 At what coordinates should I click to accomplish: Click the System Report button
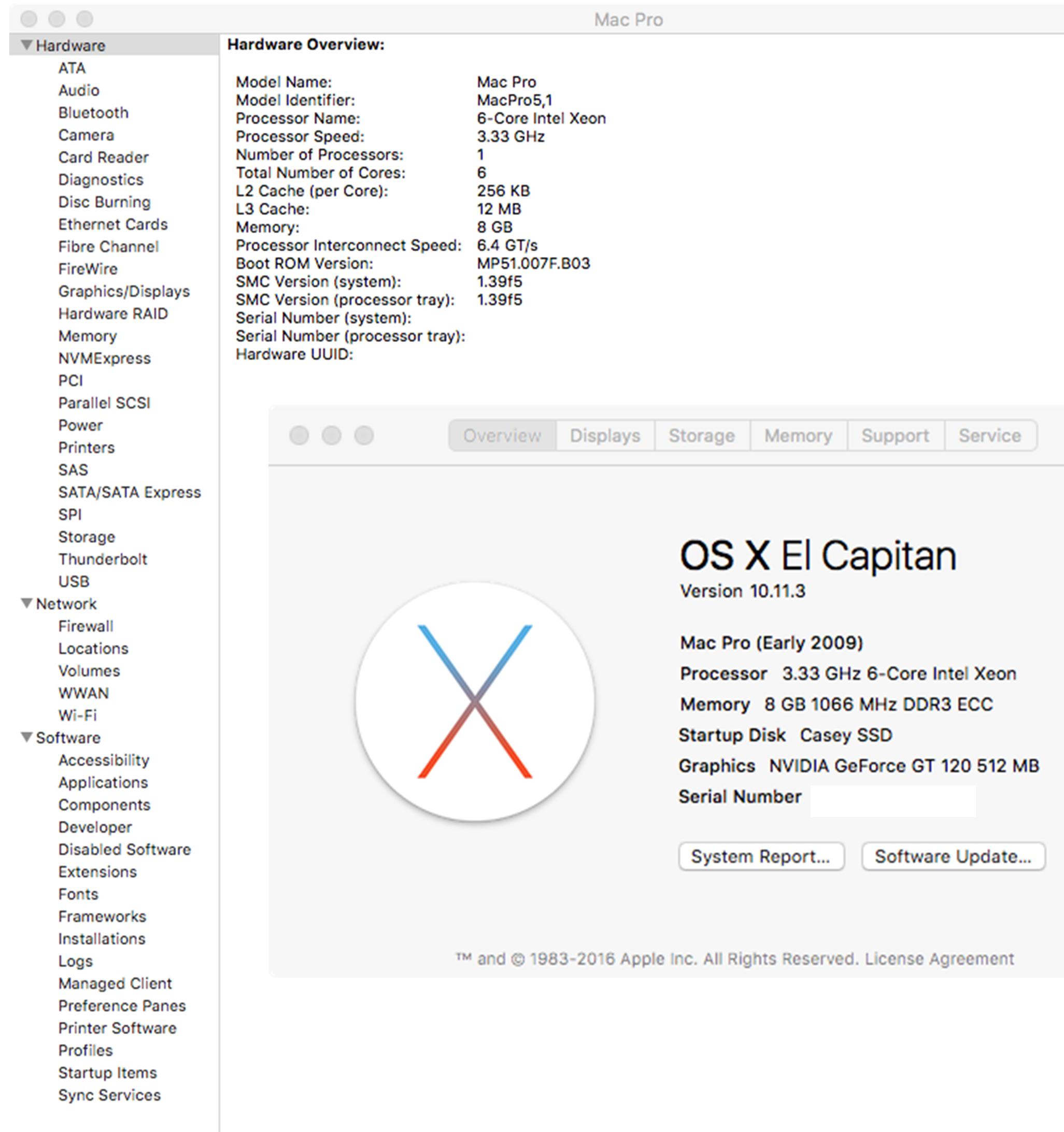(x=760, y=856)
